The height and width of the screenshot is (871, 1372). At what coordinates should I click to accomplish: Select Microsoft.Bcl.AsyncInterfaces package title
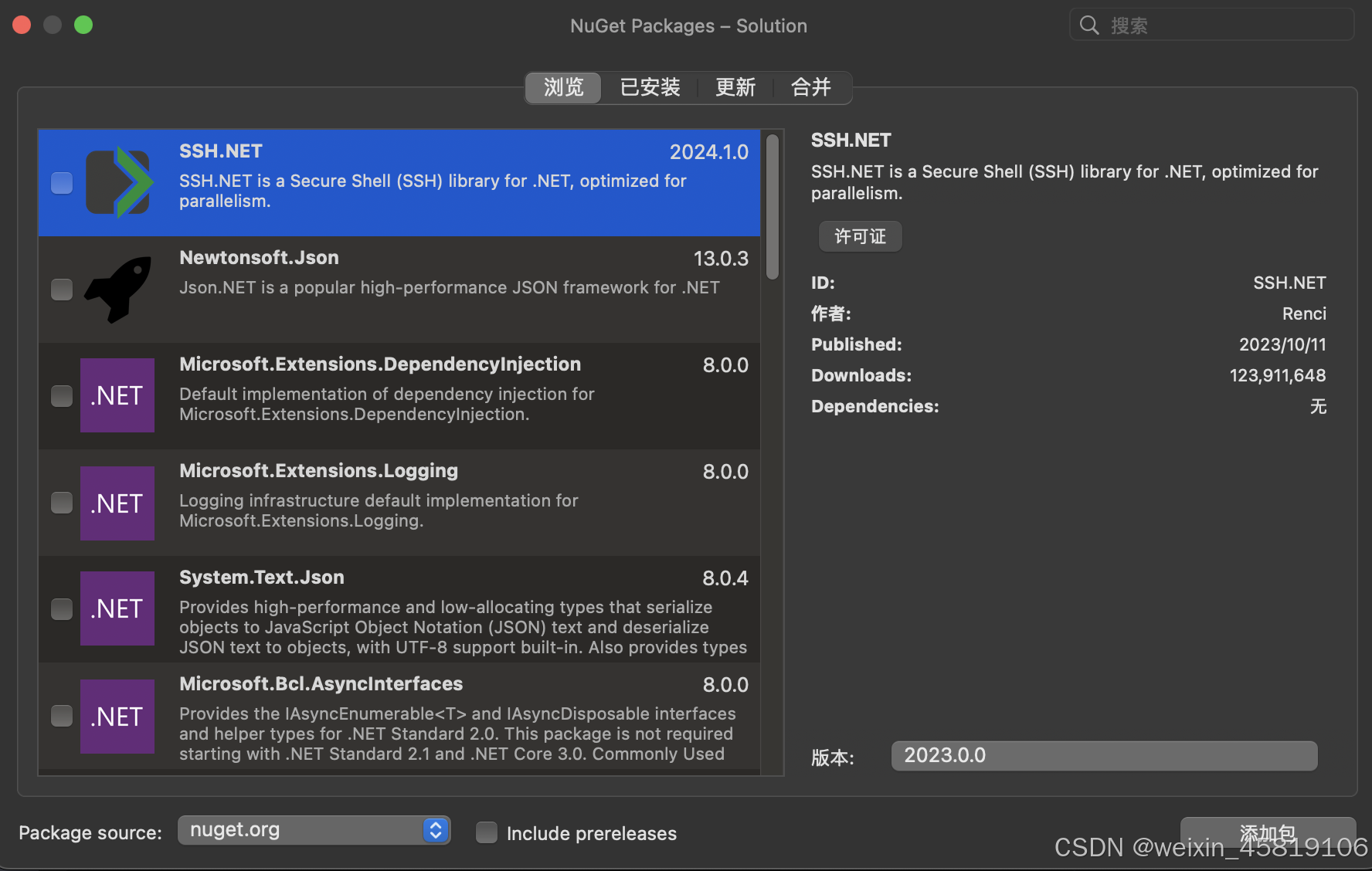pos(321,684)
